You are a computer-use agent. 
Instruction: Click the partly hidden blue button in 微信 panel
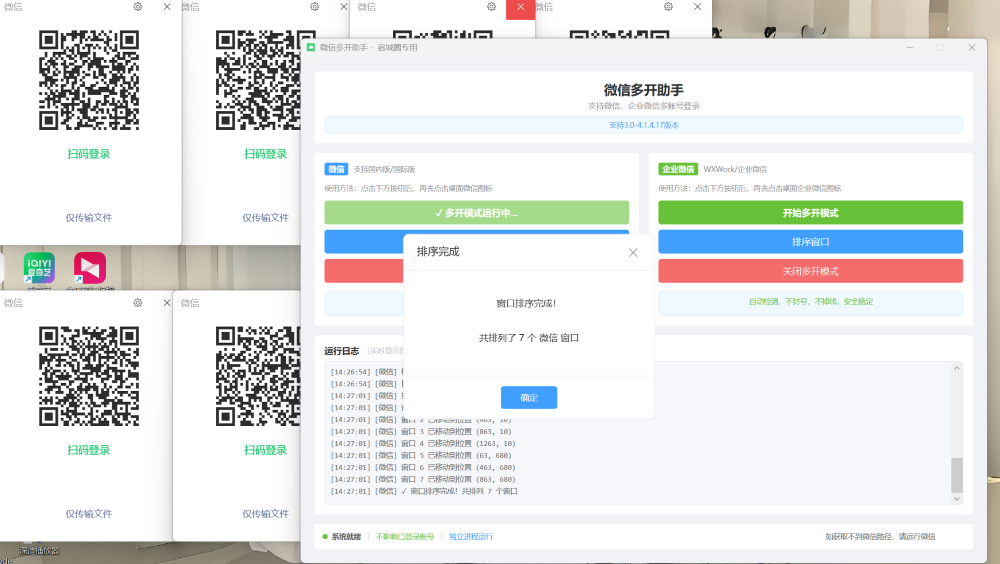coord(364,242)
